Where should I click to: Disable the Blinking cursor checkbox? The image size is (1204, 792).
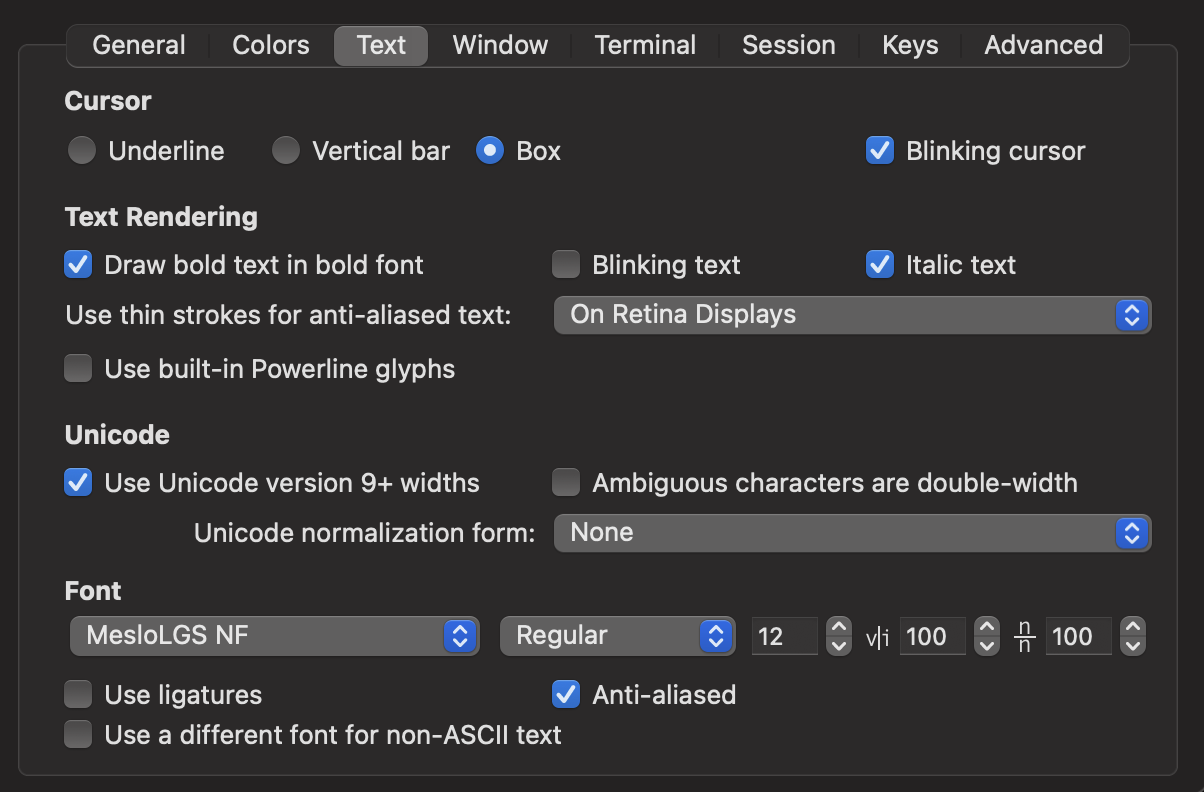tap(879, 150)
